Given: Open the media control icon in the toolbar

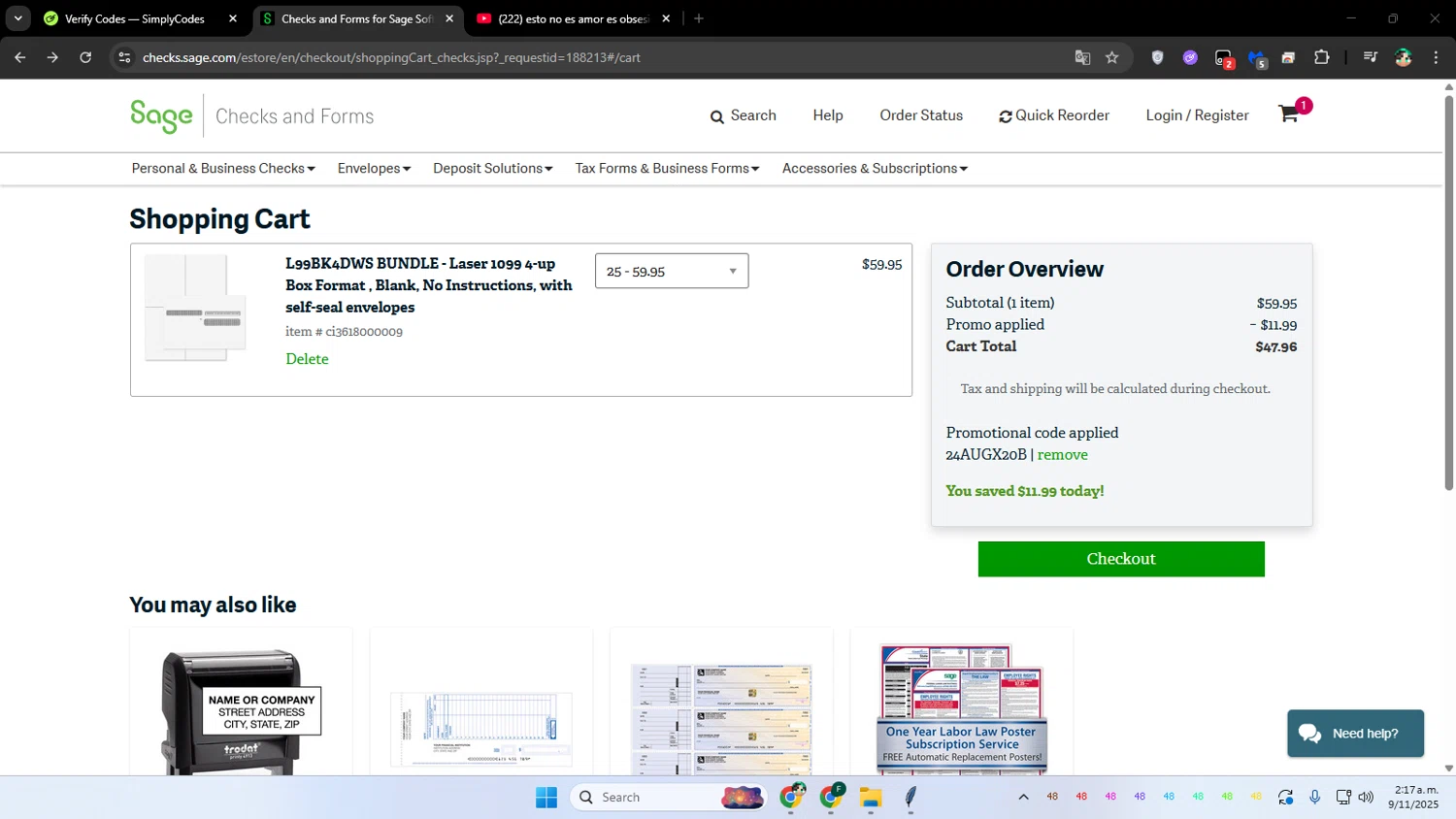Looking at the screenshot, I should tap(1370, 57).
